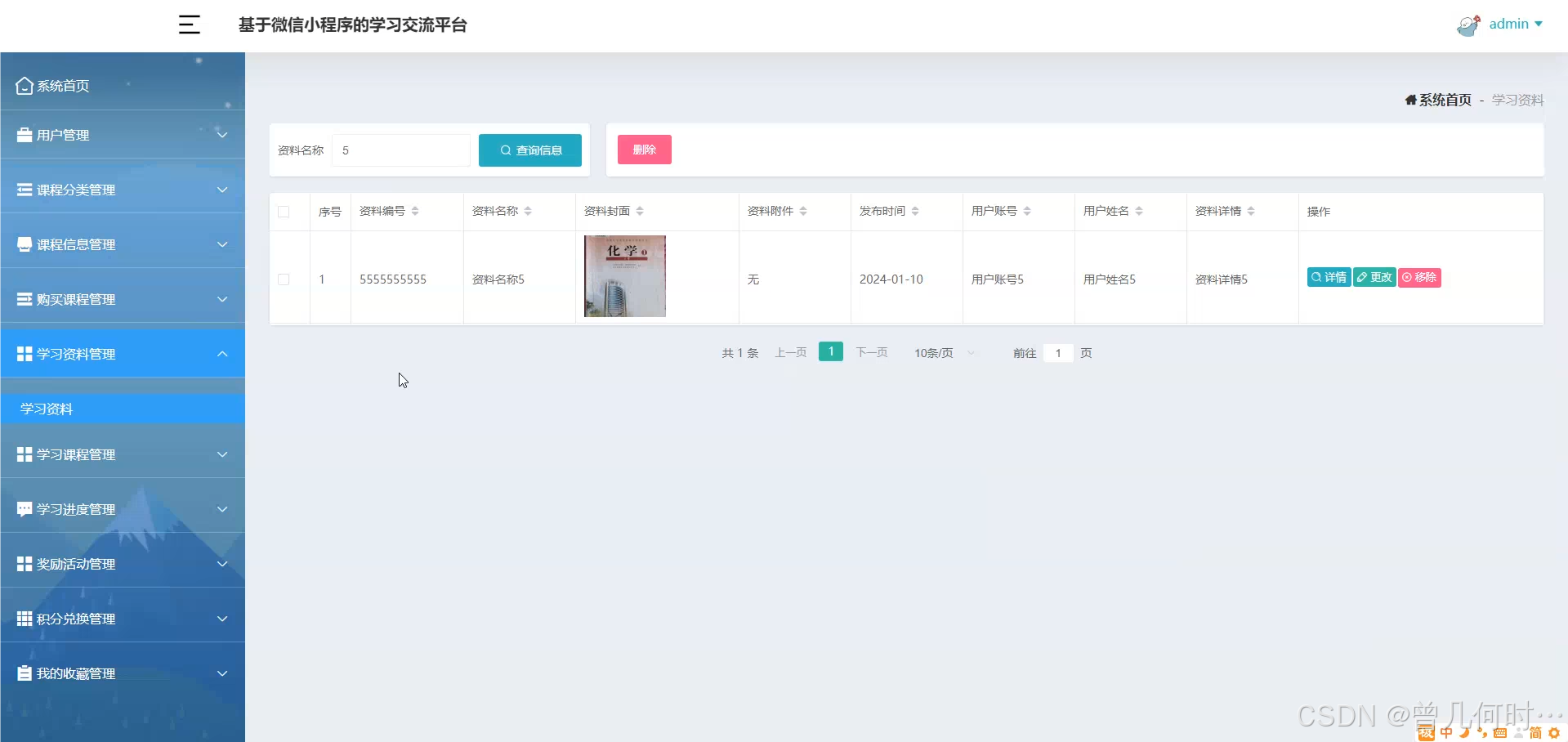The width and height of the screenshot is (1568, 742).
Task: Sort by 资料编号 column arrows
Action: (415, 211)
